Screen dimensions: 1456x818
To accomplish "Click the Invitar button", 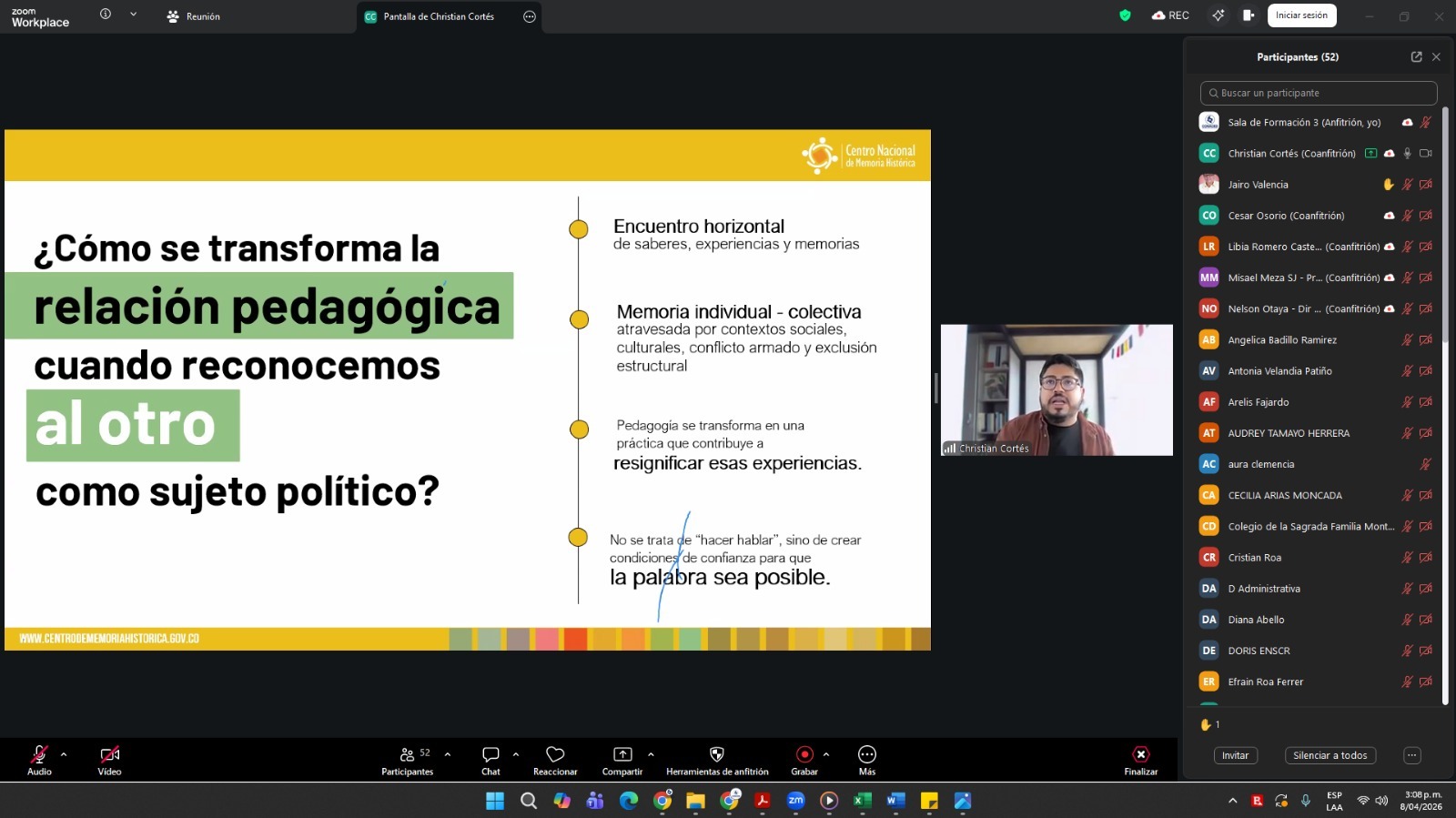I will click(x=1235, y=755).
